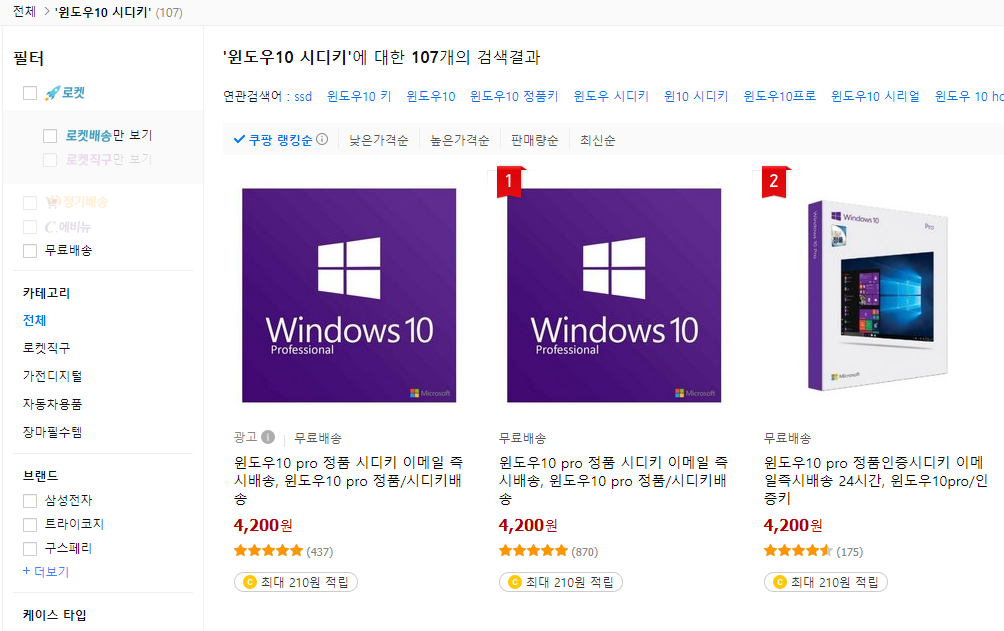Viewport: 1004px width, 631px height.
Task: Click the related search ssd
Action: pos(303,96)
